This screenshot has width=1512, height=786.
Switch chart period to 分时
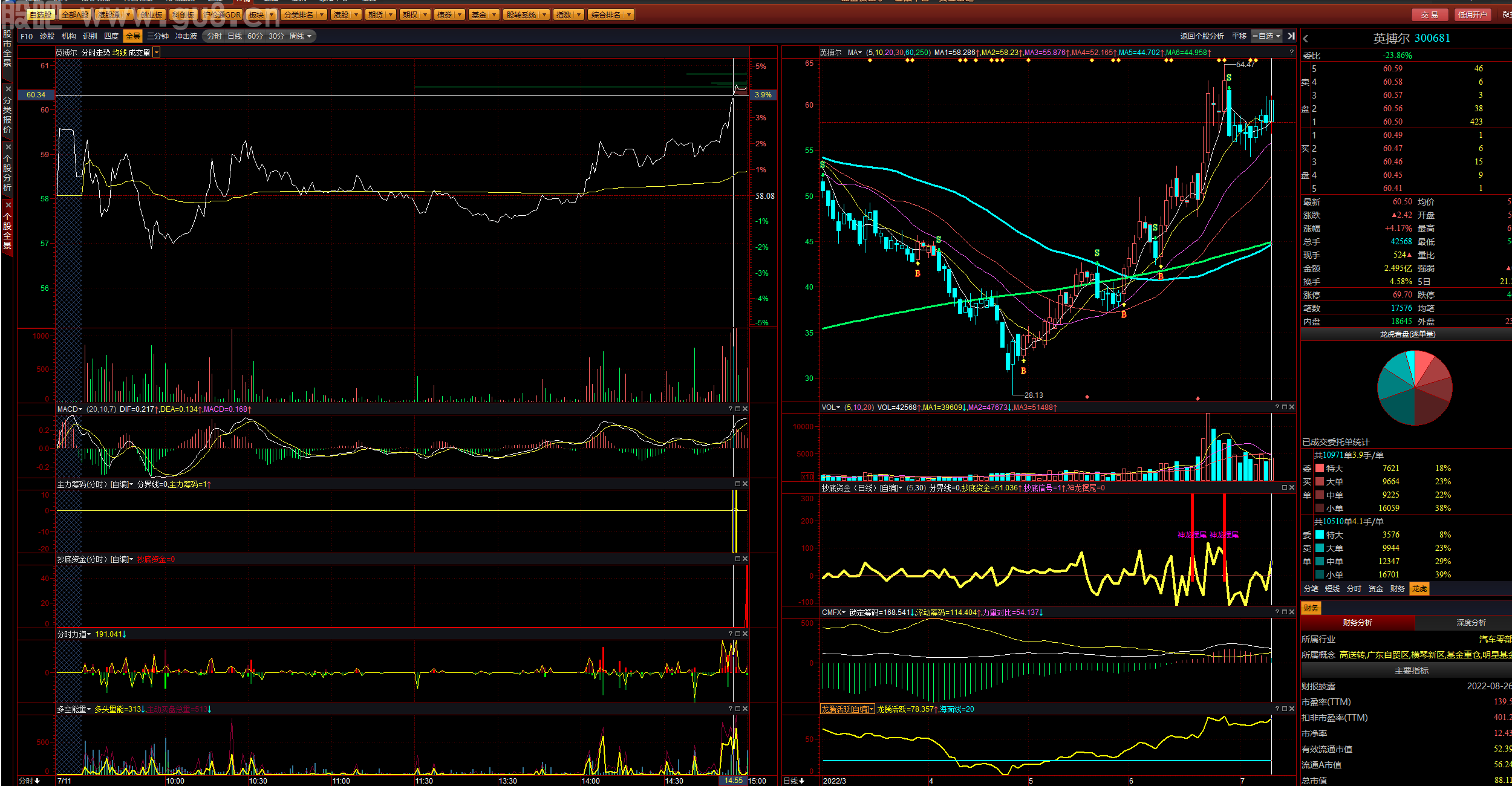pos(215,36)
